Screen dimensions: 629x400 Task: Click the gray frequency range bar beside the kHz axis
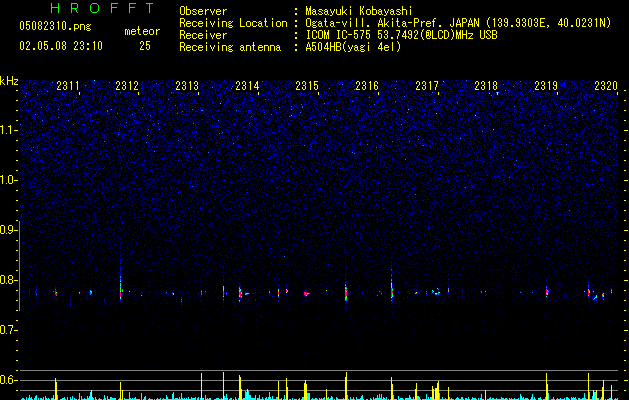(19, 265)
